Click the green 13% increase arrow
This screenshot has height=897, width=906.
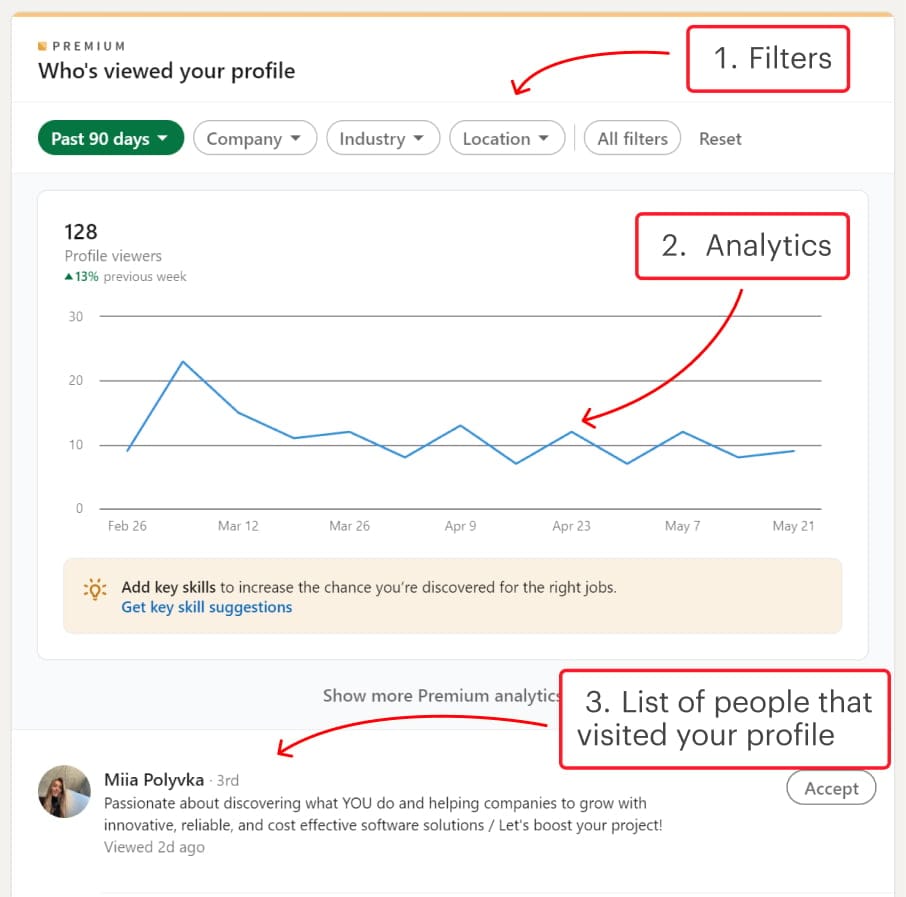(69, 277)
